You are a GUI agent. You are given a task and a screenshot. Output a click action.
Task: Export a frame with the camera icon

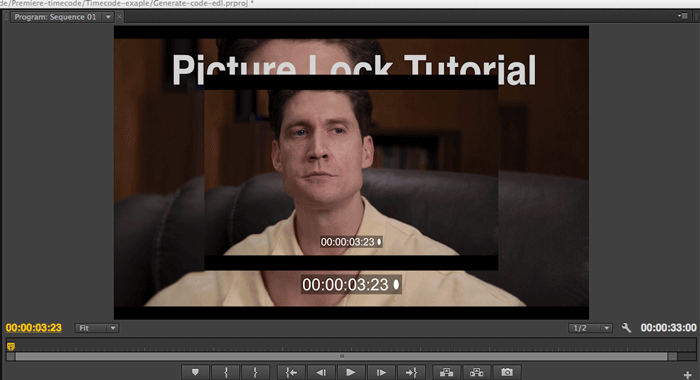coord(506,372)
